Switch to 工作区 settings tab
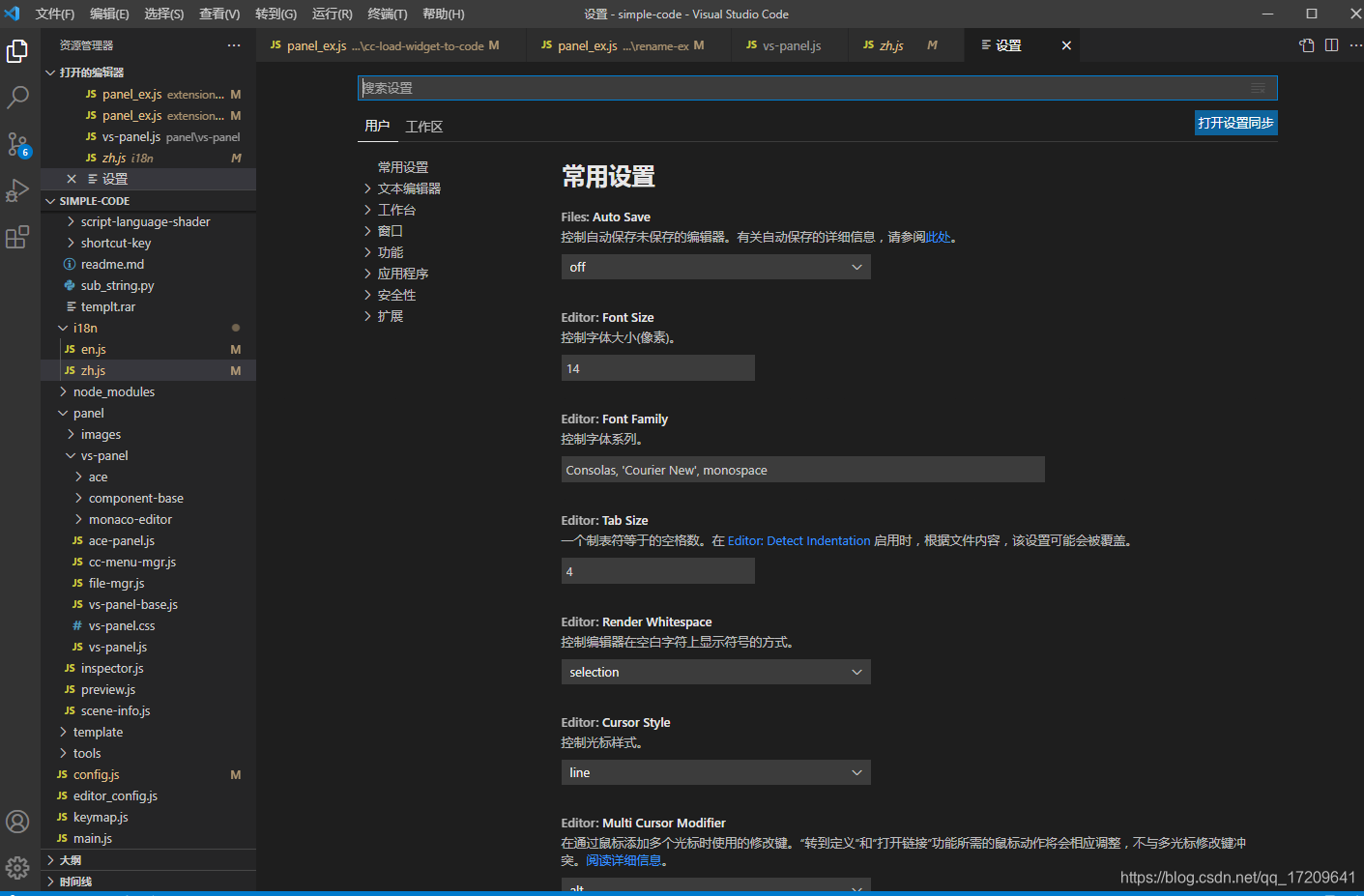The image size is (1364, 896). click(x=424, y=127)
